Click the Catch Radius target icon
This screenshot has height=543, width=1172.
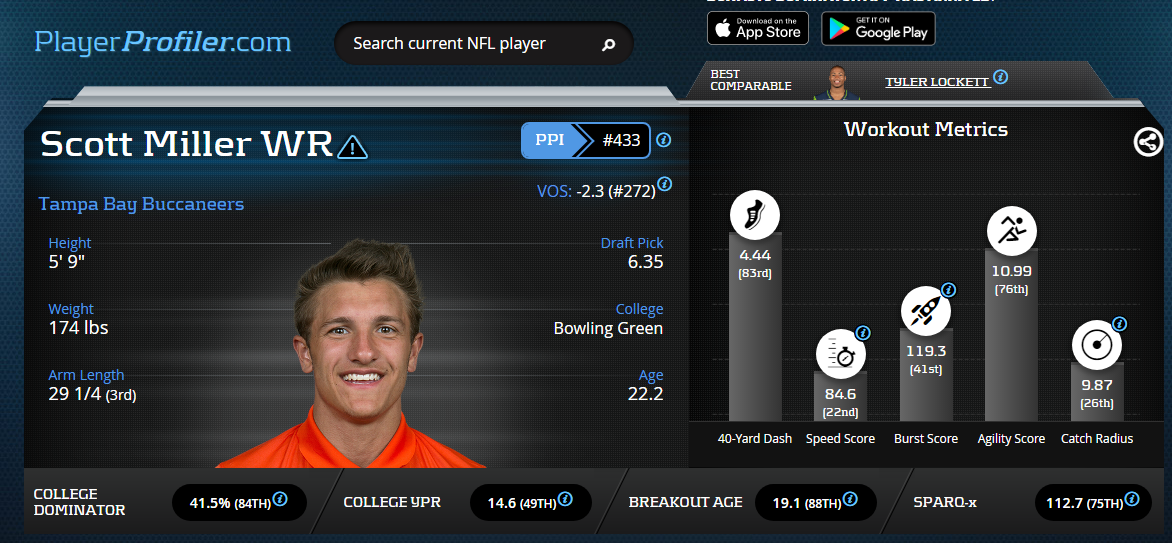pyautogui.click(x=1097, y=346)
